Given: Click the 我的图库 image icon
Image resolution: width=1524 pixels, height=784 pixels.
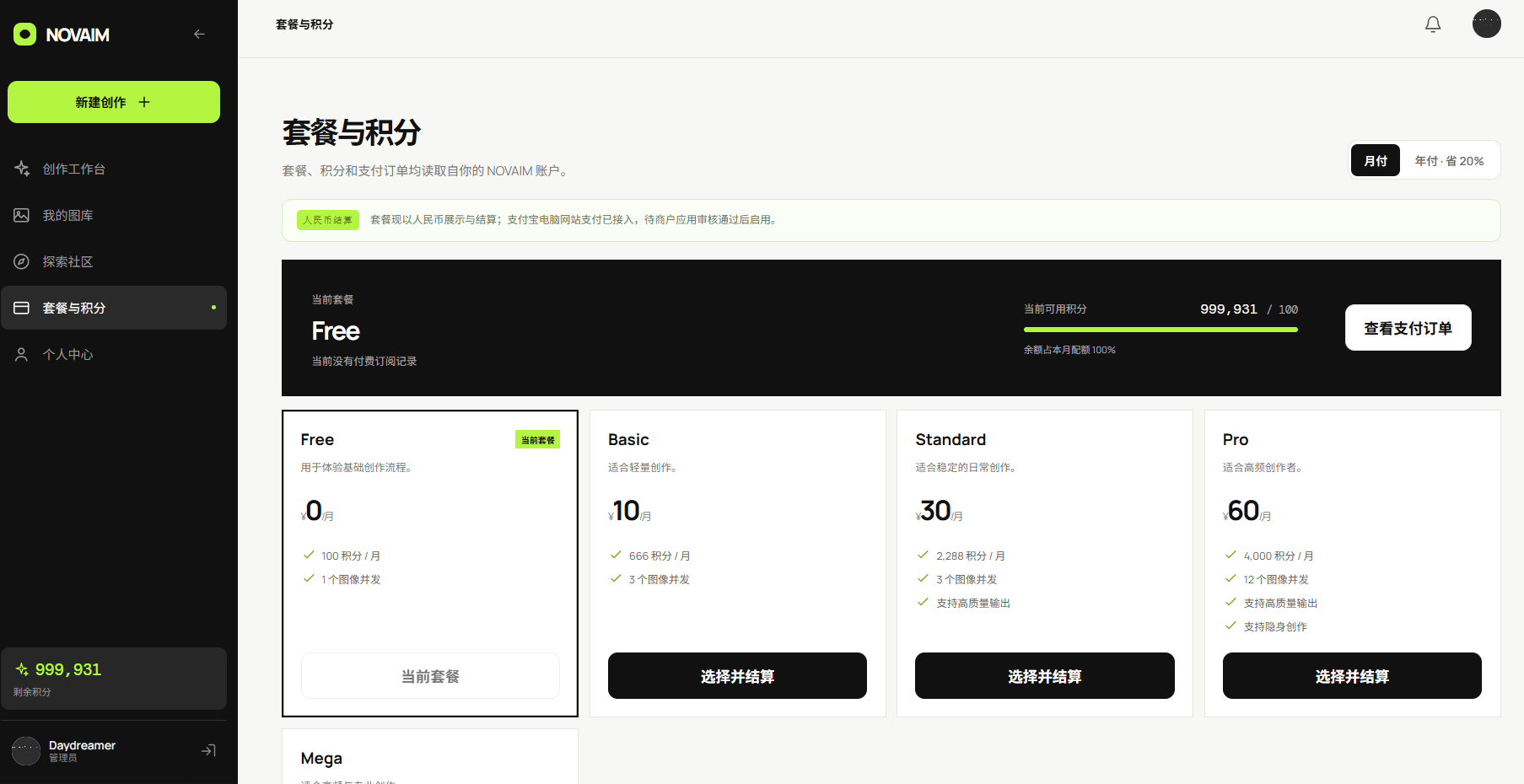Looking at the screenshot, I should 22,215.
